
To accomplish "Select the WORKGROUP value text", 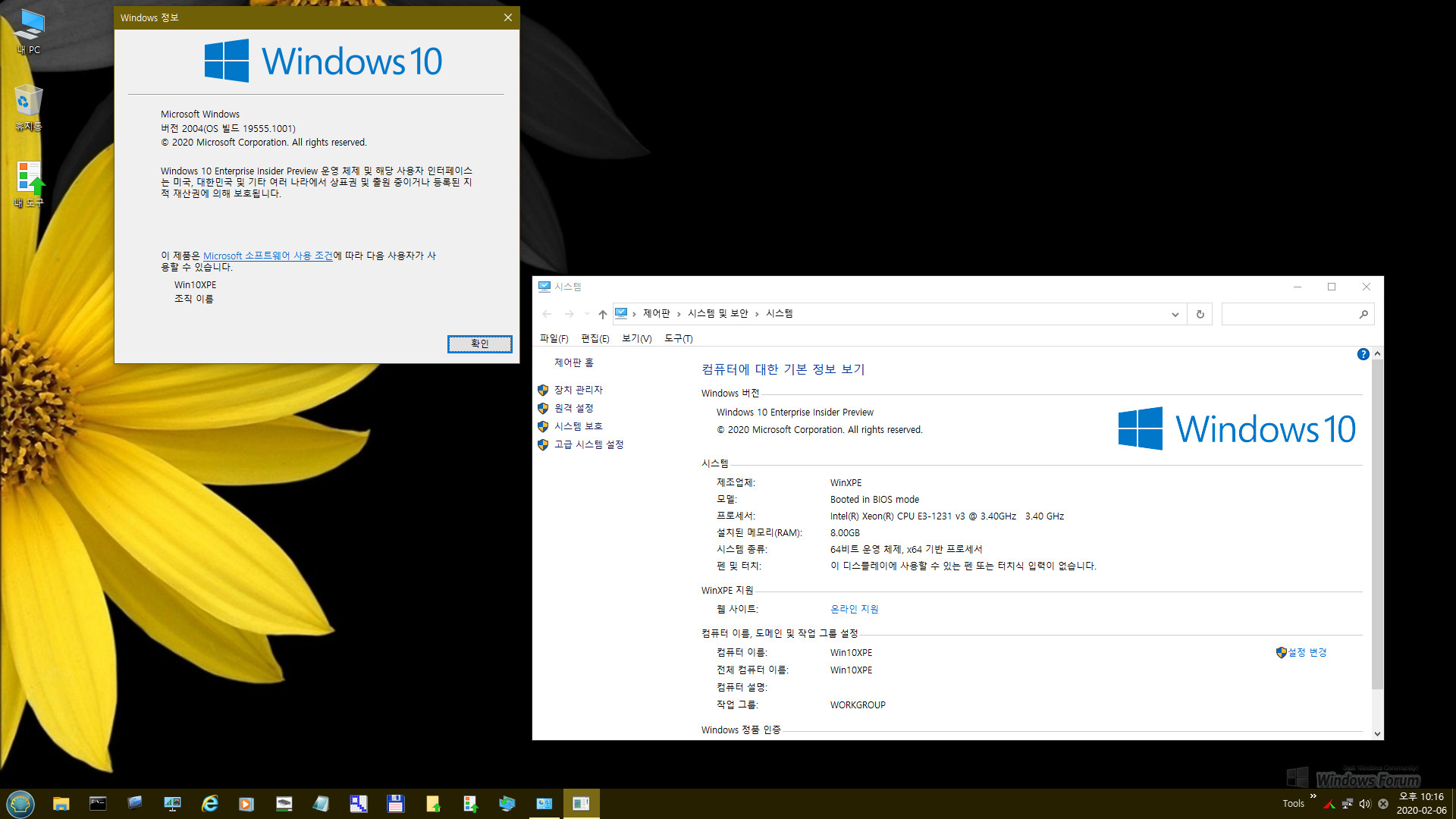I will click(x=857, y=704).
